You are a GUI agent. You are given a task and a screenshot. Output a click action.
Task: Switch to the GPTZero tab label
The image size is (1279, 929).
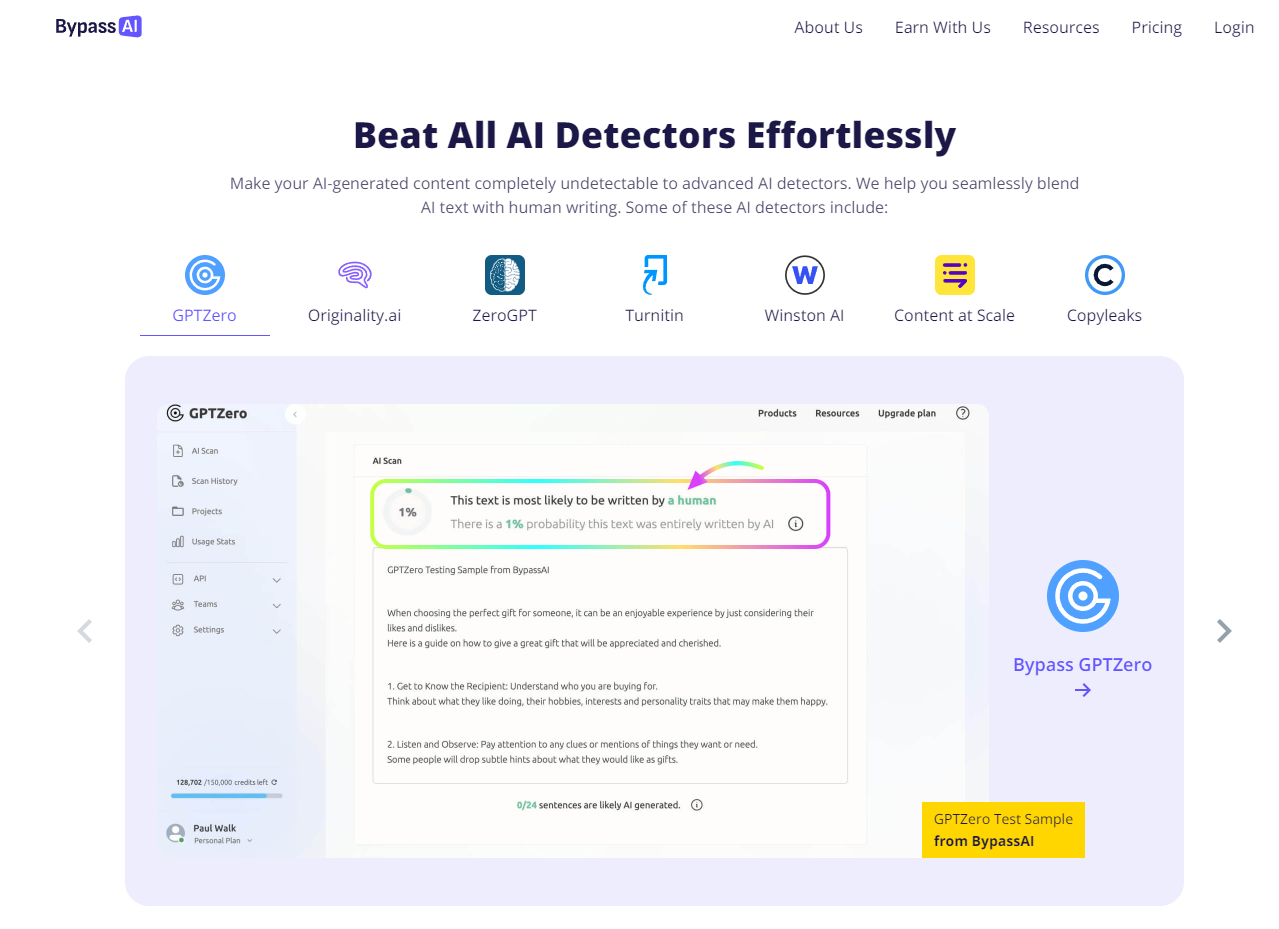click(x=204, y=315)
